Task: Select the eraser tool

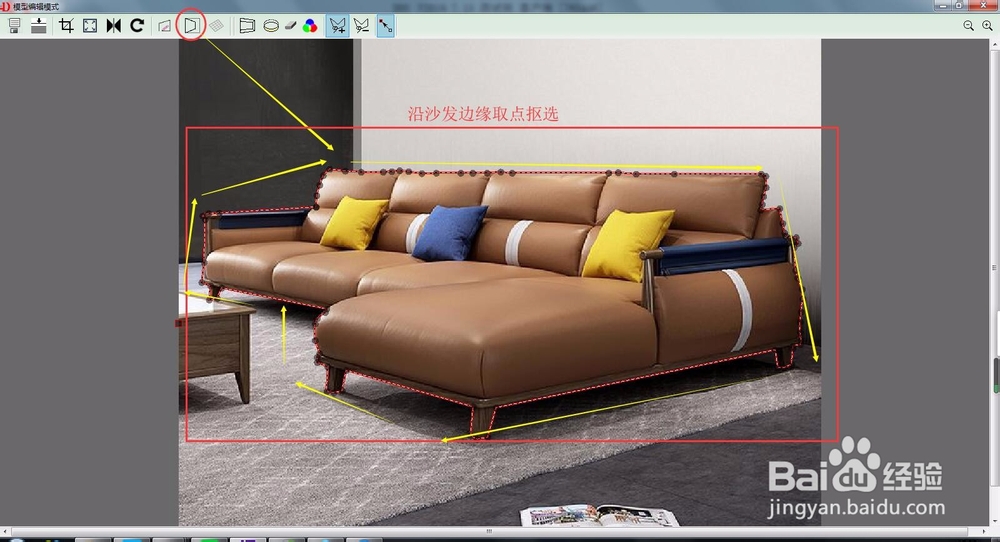Action: [290, 26]
